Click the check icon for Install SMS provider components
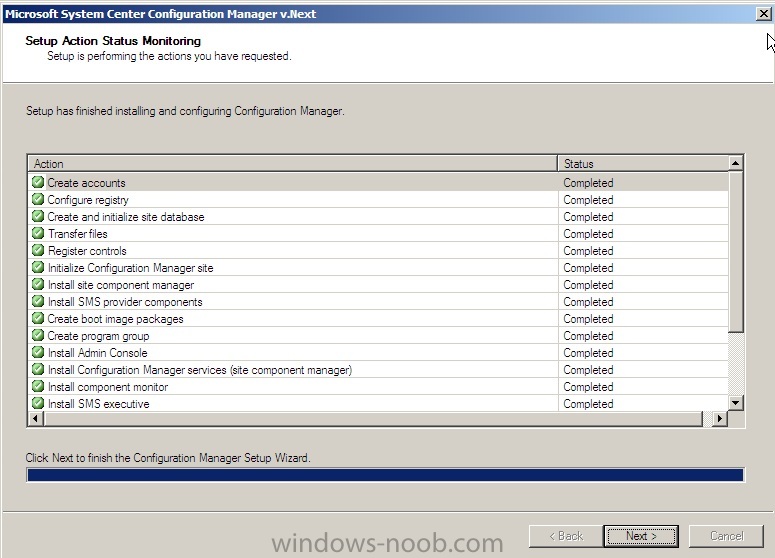The image size is (775, 558). (x=38, y=301)
